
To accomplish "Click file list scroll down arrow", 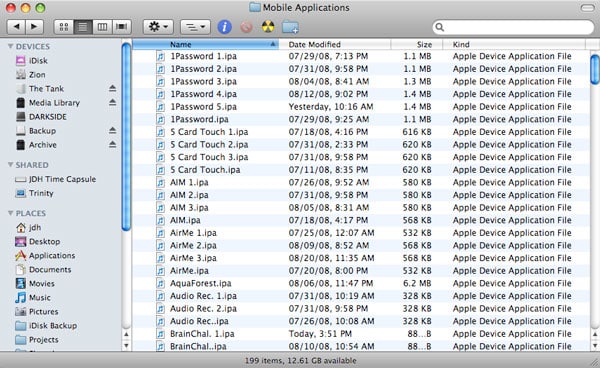I will [x=595, y=345].
